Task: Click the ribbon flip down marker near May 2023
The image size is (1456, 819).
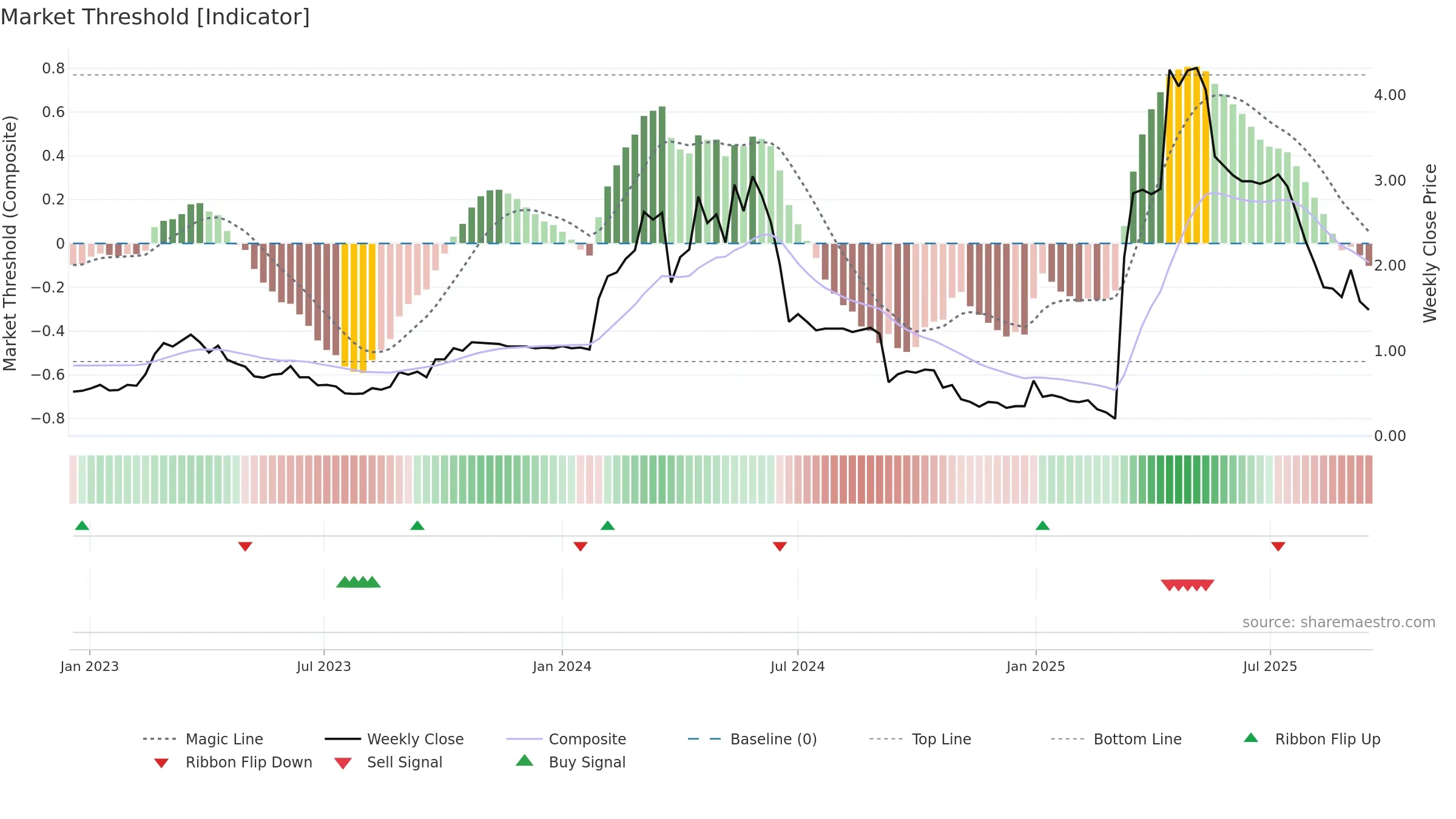Action: tap(245, 547)
